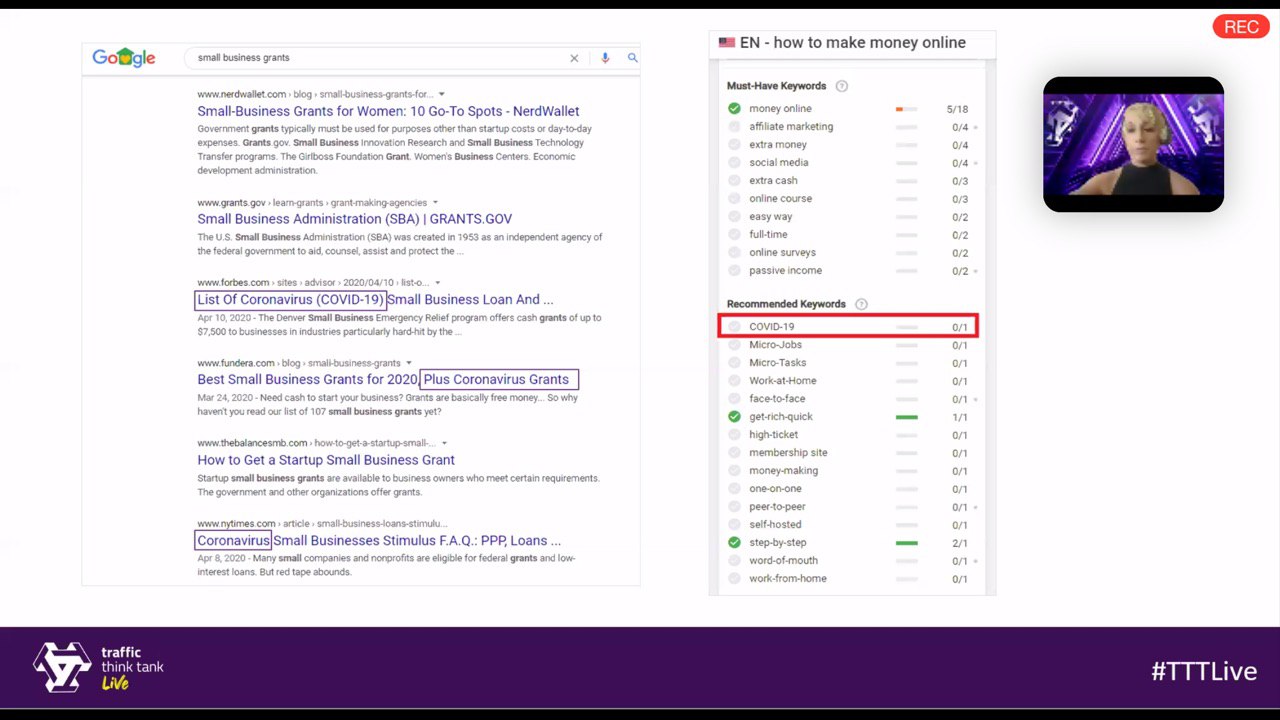Open the dropdown arrow after the fundera.com URL
Image resolution: width=1280 pixels, height=720 pixels.
click(x=409, y=363)
